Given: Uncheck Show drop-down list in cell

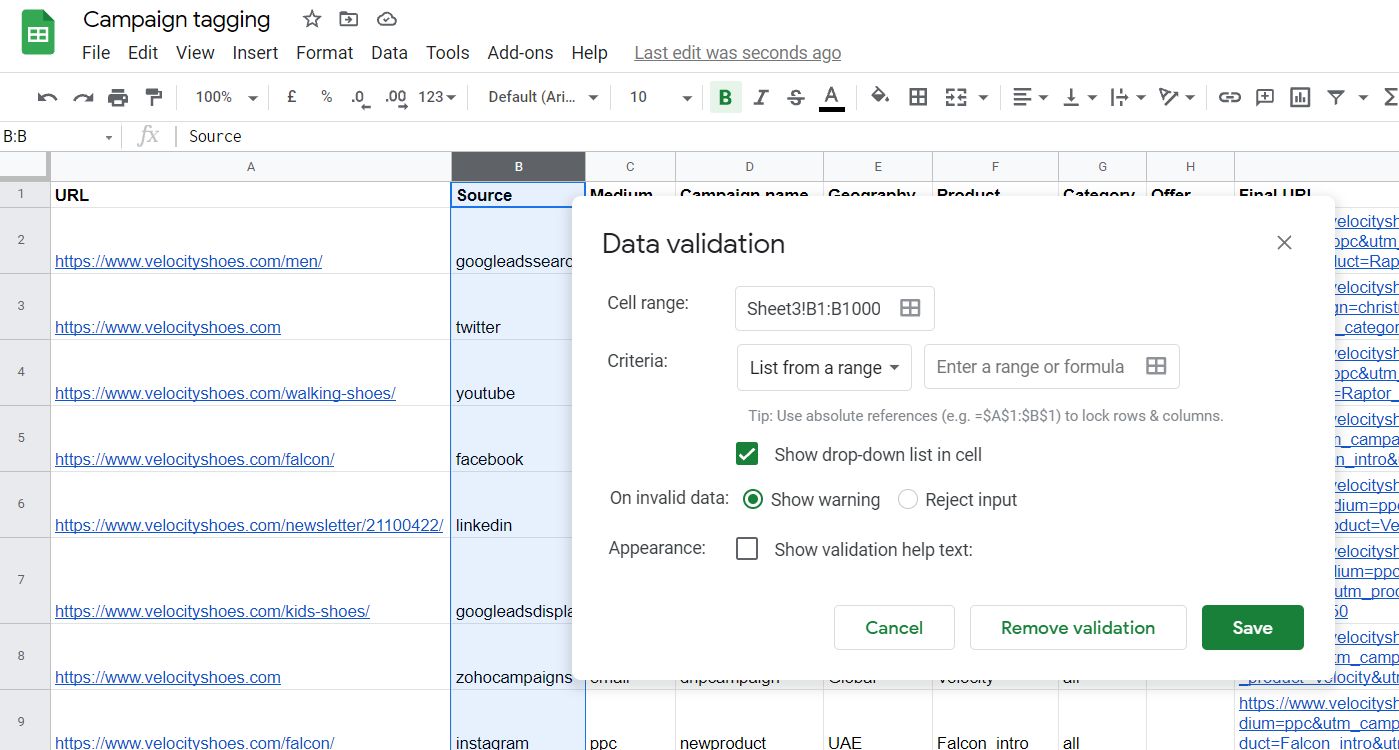Looking at the screenshot, I should pyautogui.click(x=747, y=454).
